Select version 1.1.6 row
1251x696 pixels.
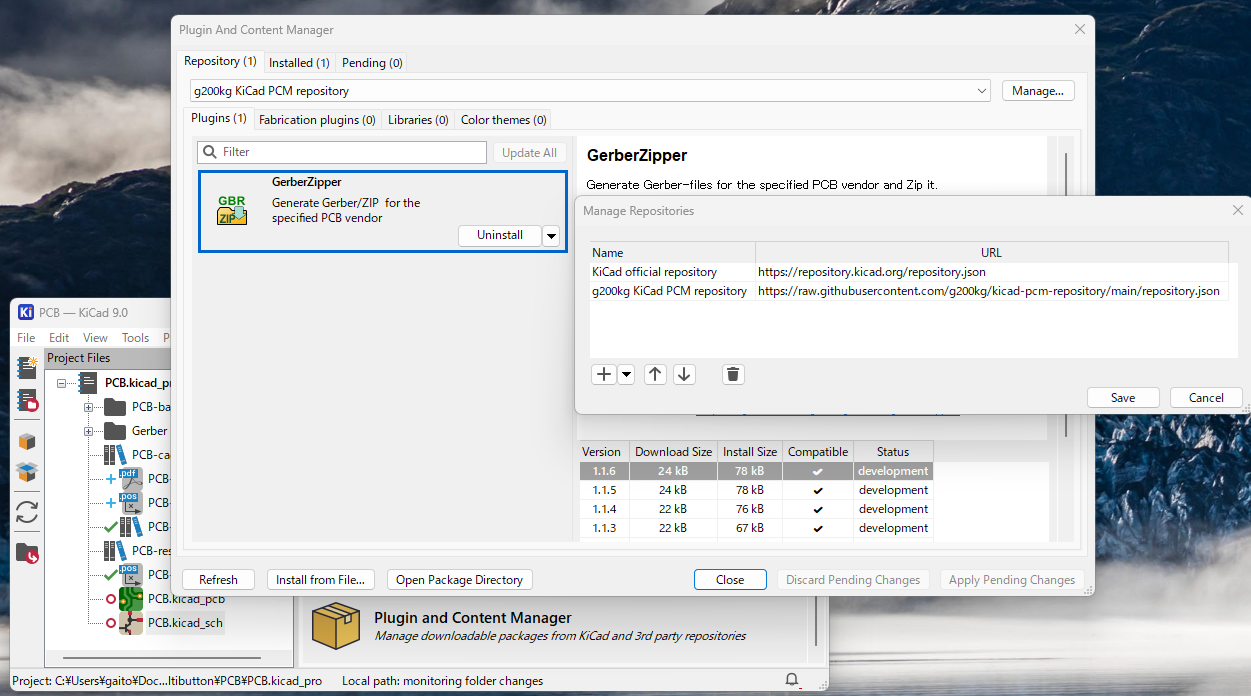click(756, 471)
